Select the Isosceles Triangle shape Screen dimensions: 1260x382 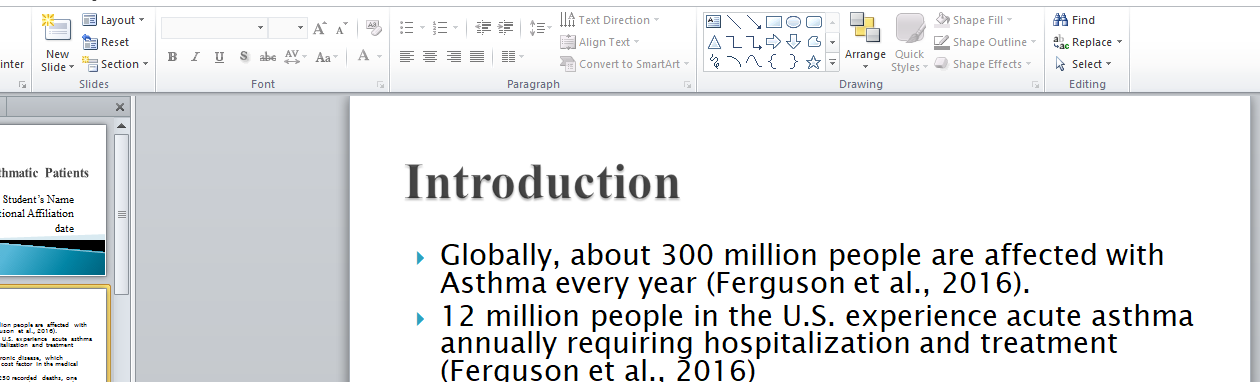pyautogui.click(x=714, y=42)
